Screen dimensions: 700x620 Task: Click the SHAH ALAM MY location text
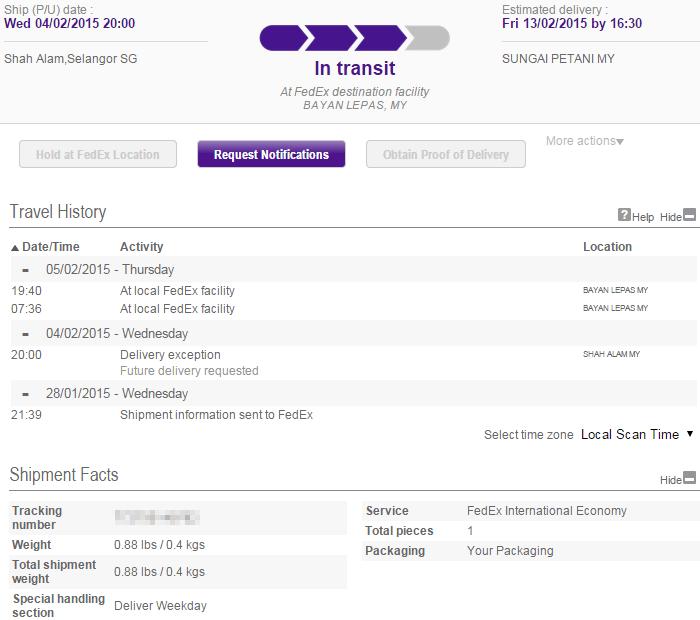611,354
